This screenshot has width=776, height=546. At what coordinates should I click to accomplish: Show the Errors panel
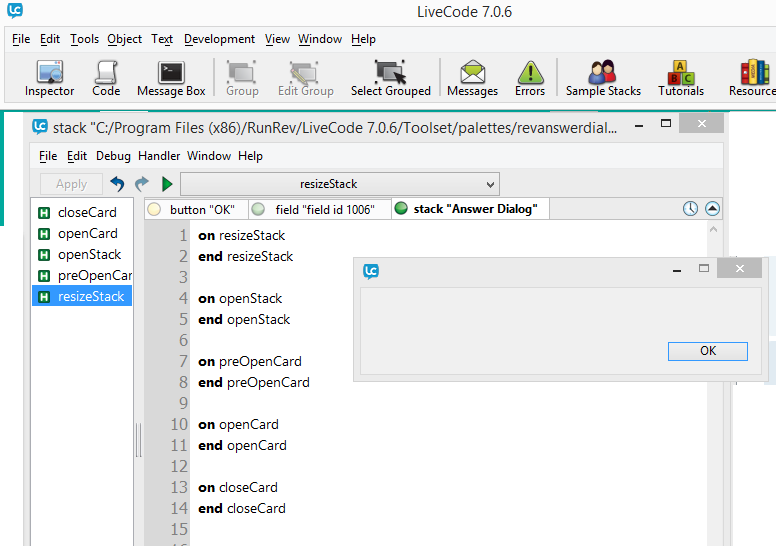pyautogui.click(x=530, y=78)
